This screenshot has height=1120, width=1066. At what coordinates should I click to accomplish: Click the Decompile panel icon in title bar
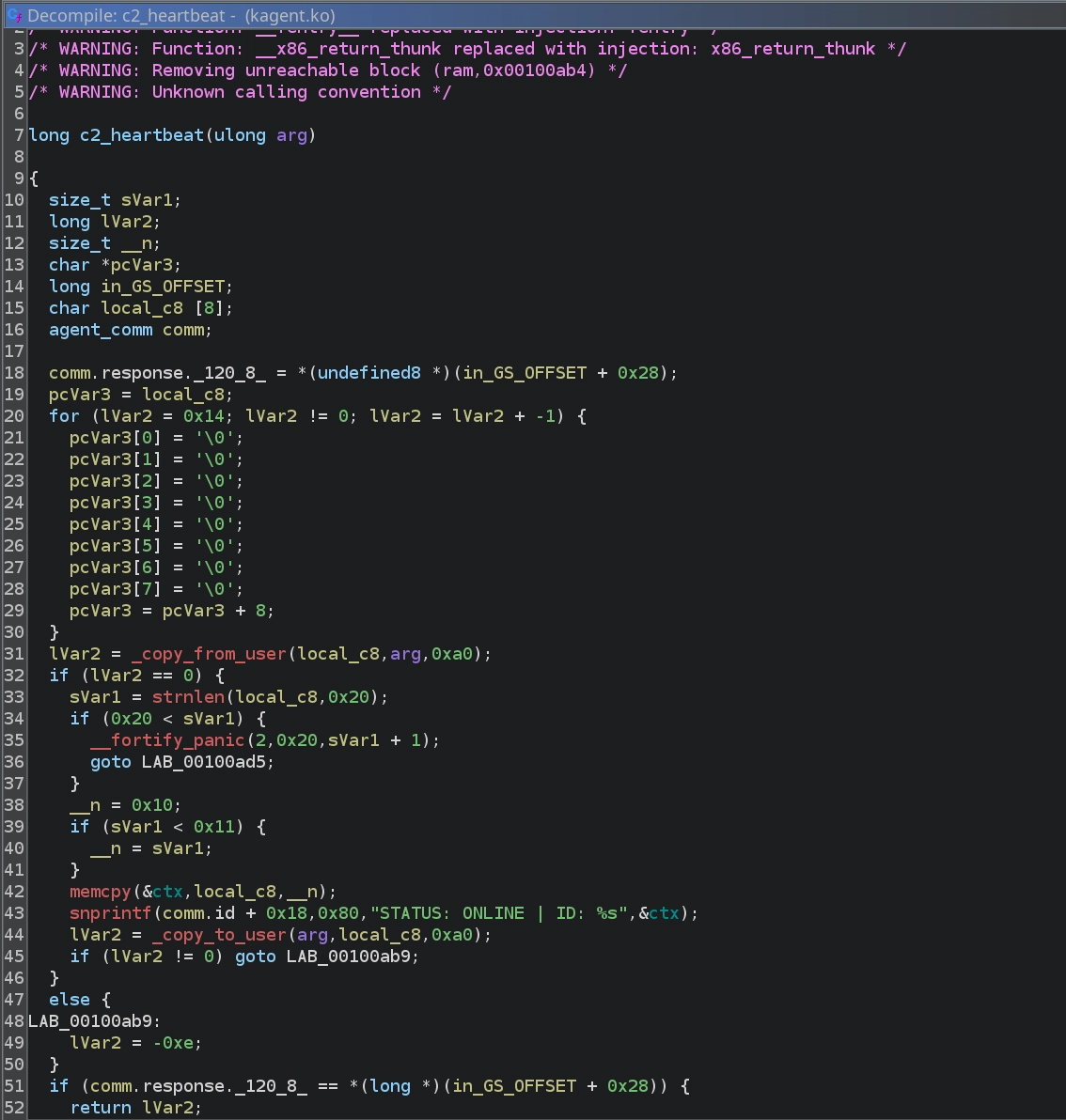pos(14,15)
